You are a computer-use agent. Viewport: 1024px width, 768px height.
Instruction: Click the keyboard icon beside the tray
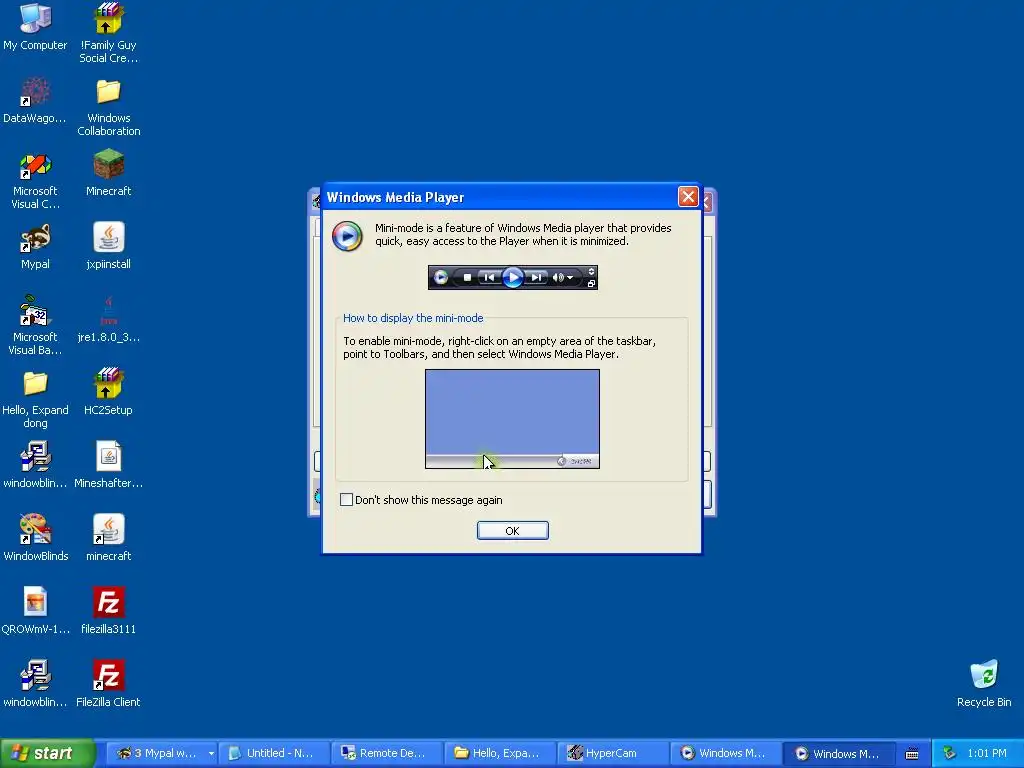tap(912, 754)
